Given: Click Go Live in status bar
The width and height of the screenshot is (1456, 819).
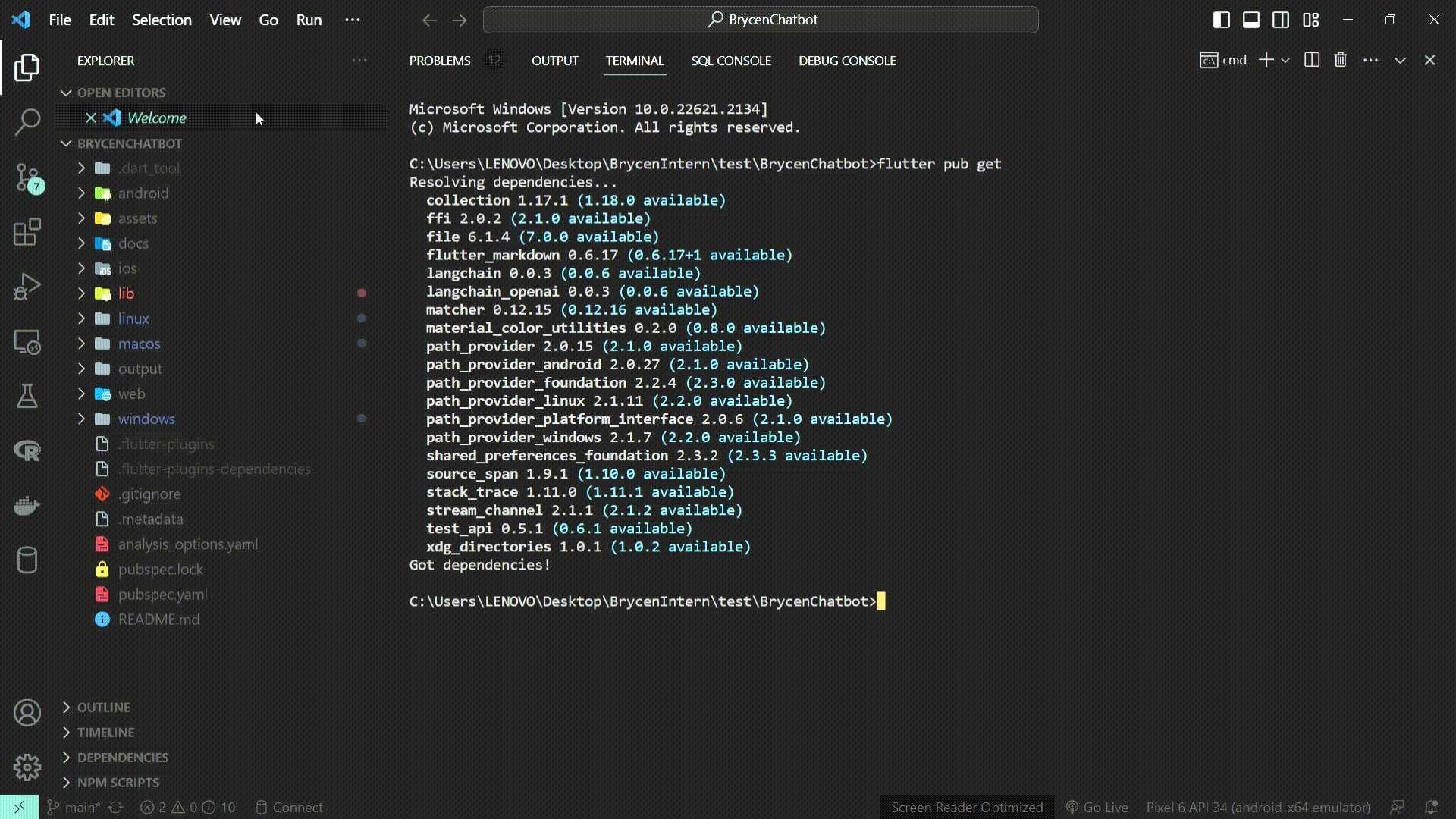Looking at the screenshot, I should click(1097, 808).
